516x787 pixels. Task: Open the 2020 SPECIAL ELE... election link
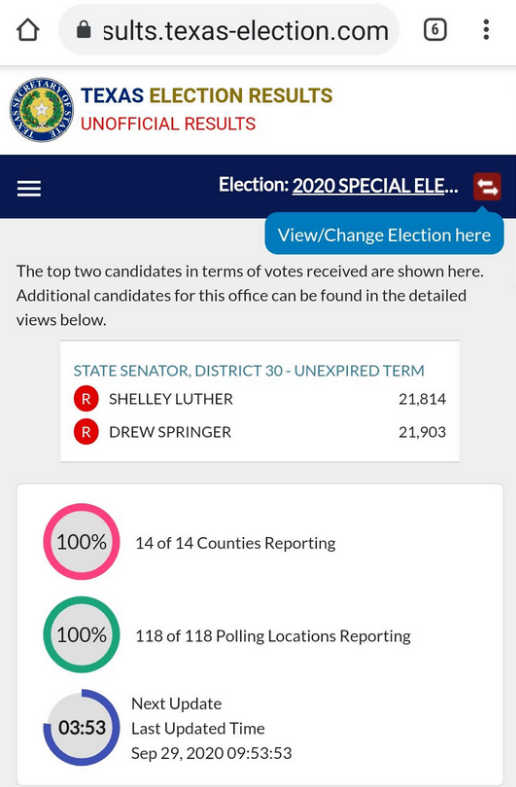pos(375,186)
